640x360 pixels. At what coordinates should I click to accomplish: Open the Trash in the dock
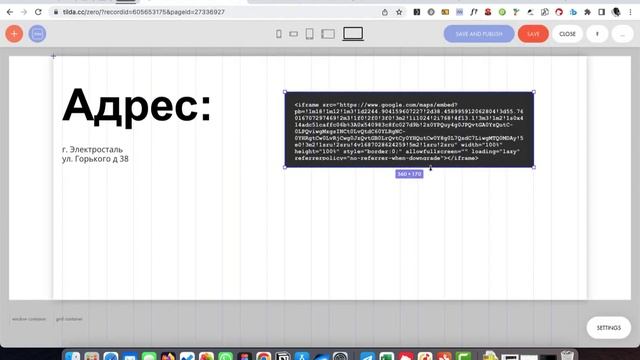click(567, 355)
